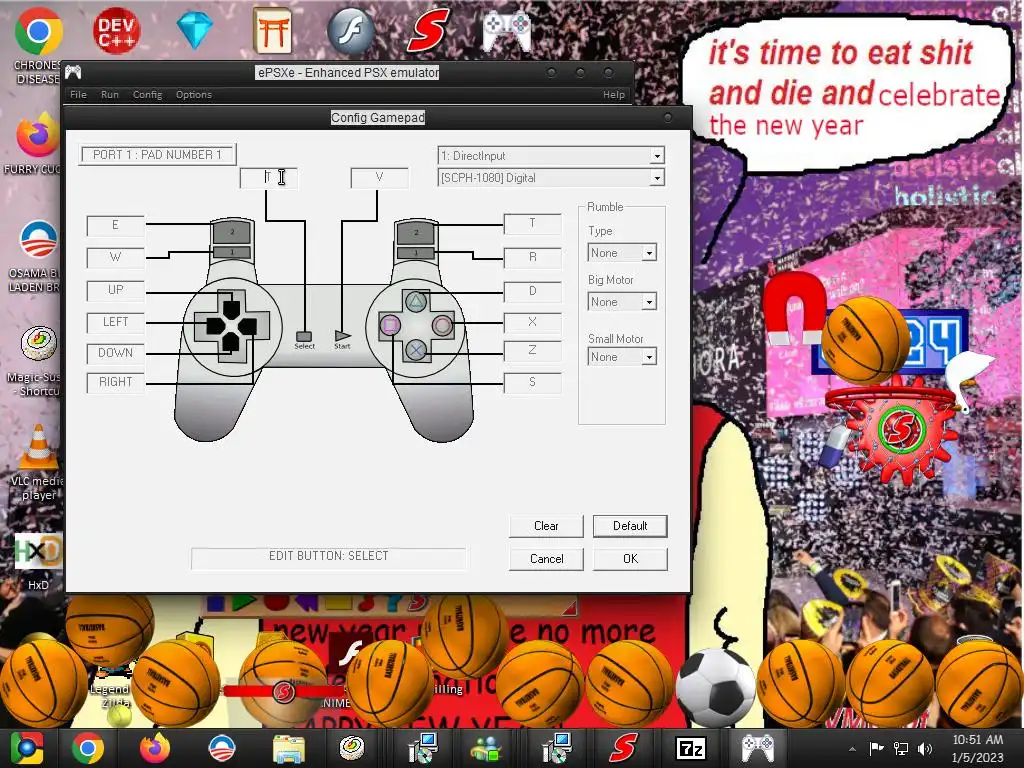Click the volume speaker tray icon
The height and width of the screenshot is (768, 1024).
point(925,748)
